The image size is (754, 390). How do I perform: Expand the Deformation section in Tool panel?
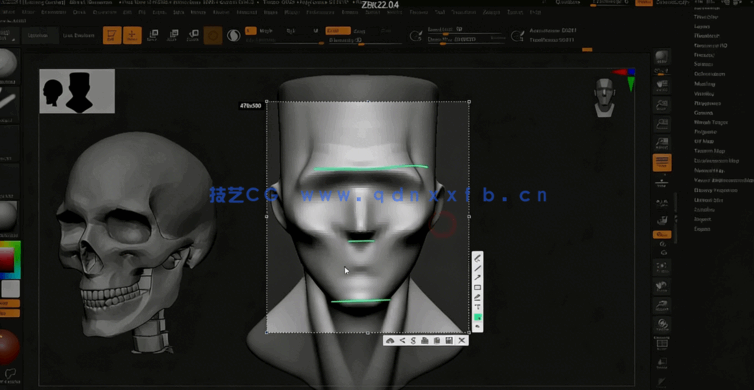pos(709,74)
